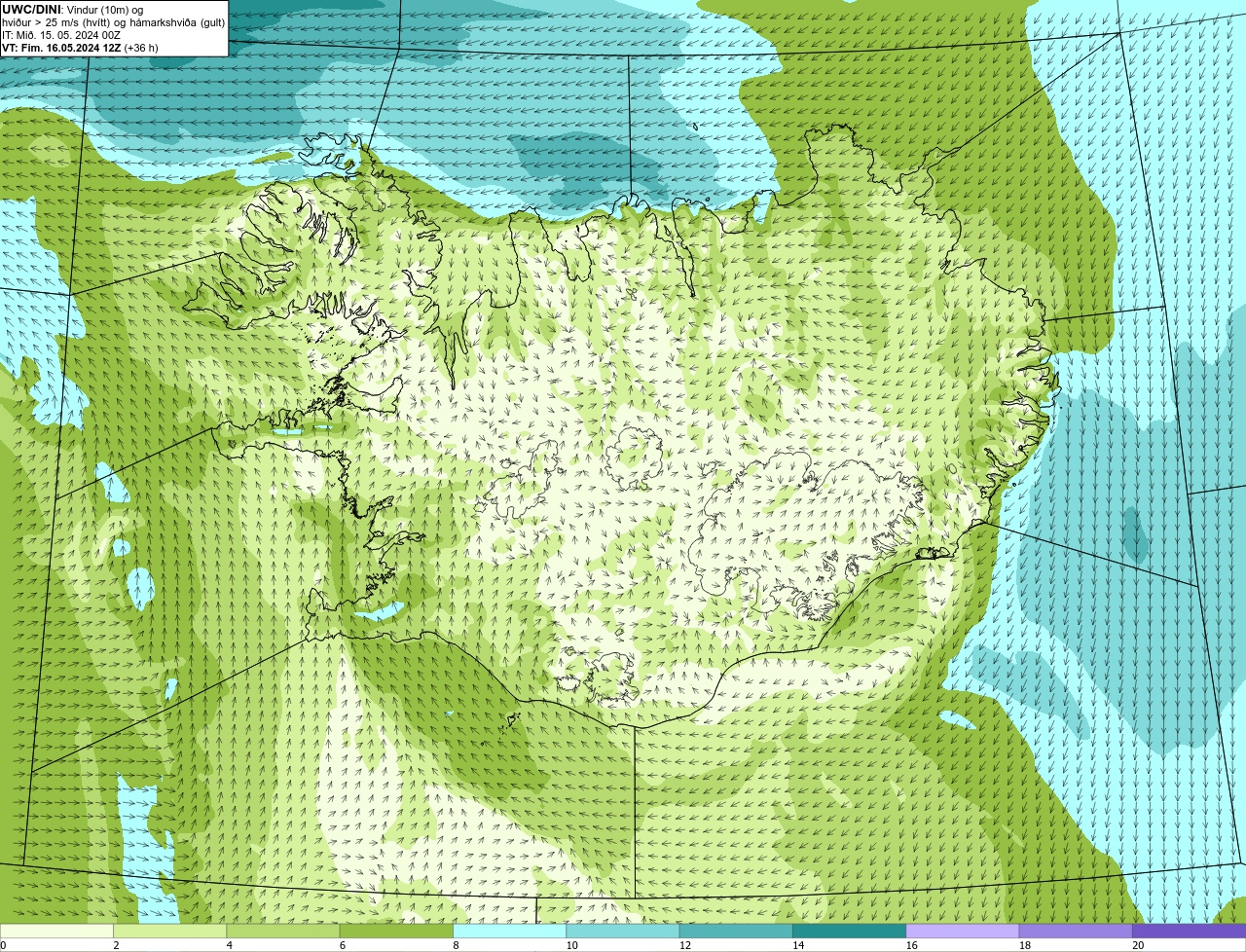Image resolution: width=1246 pixels, height=952 pixels.
Task: Select the 'hviður > 25 m/s (hvítt)' legend line
Action: click(x=113, y=22)
